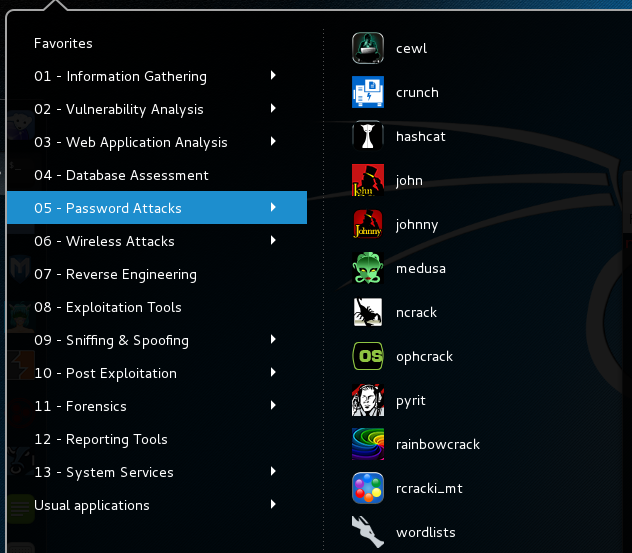632x553 pixels.
Task: Expand Wireless Attacks submenu arrow
Action: click(x=273, y=240)
